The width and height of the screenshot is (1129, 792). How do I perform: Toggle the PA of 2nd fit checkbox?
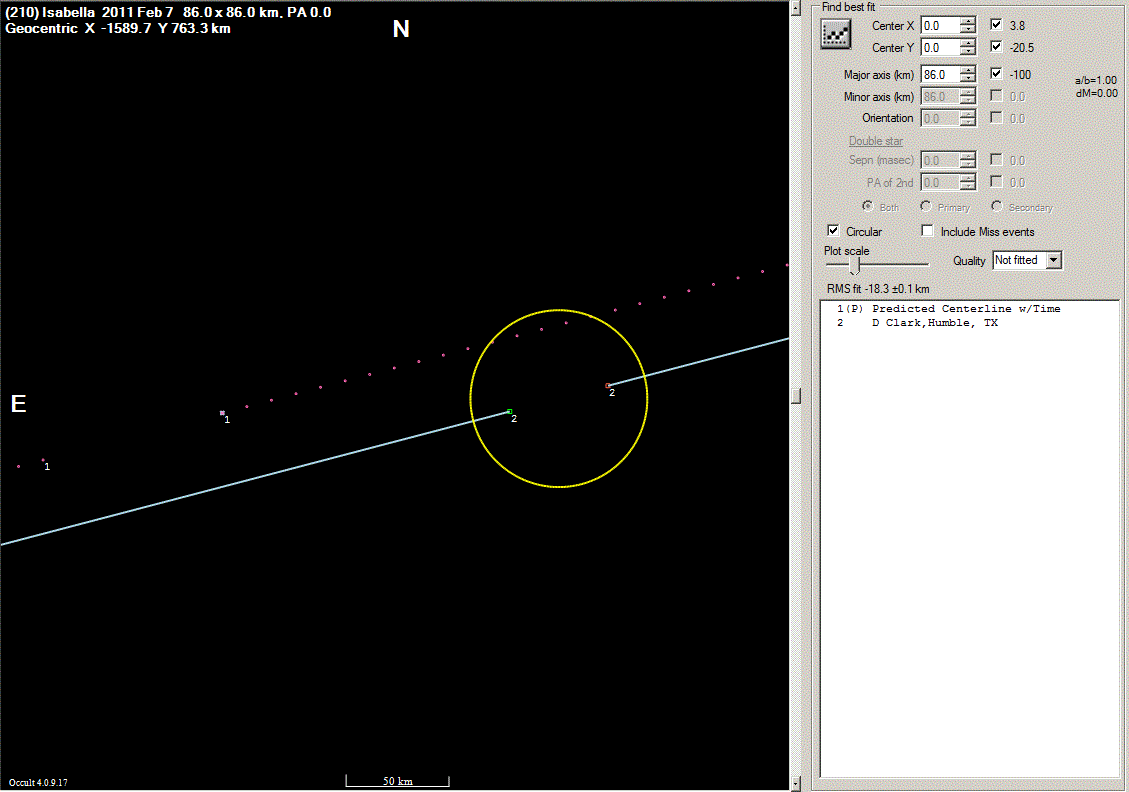coord(996,182)
